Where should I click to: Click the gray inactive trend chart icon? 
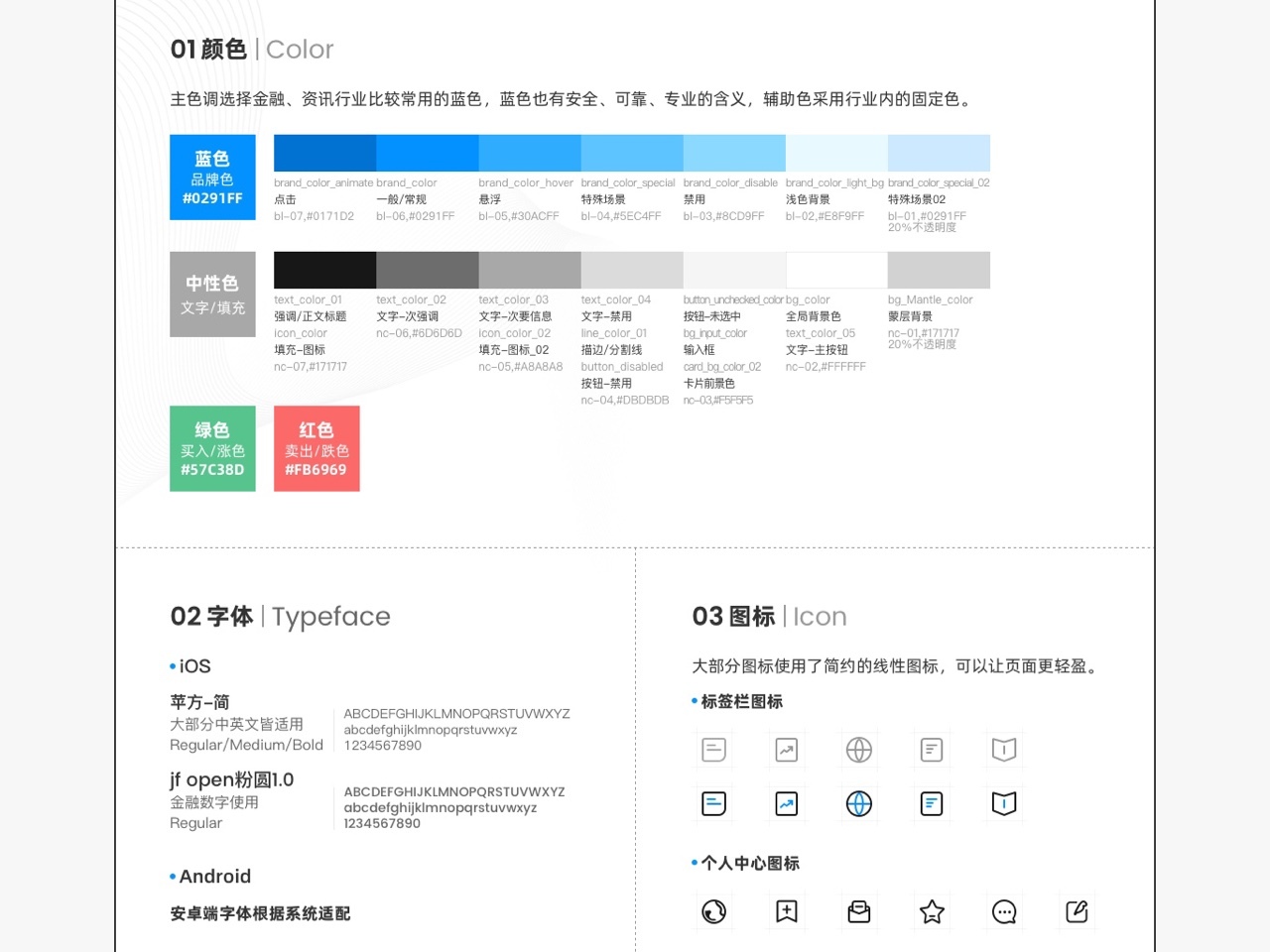pos(787,750)
